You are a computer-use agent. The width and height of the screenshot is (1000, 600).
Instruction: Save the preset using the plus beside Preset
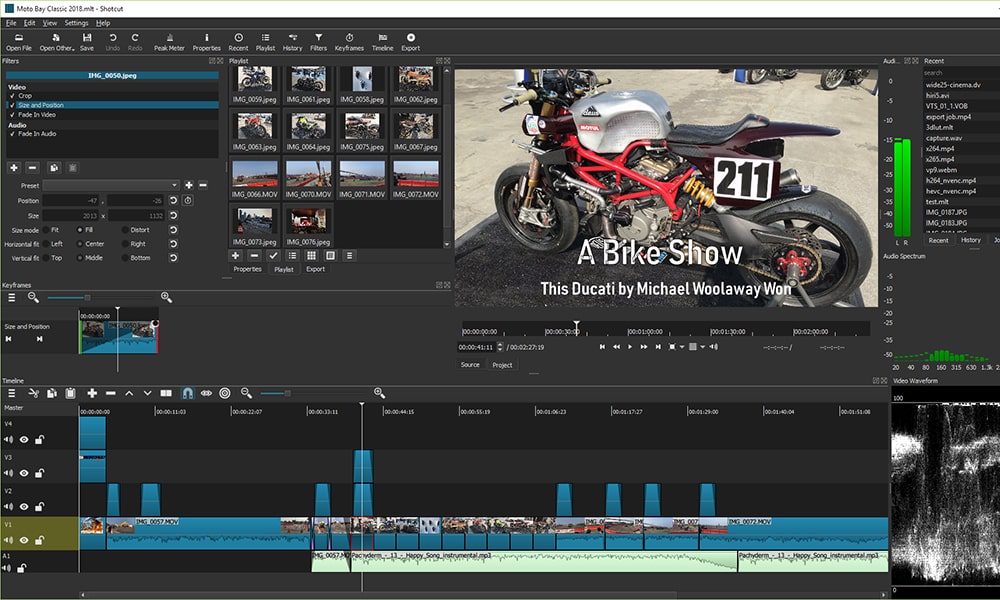189,185
